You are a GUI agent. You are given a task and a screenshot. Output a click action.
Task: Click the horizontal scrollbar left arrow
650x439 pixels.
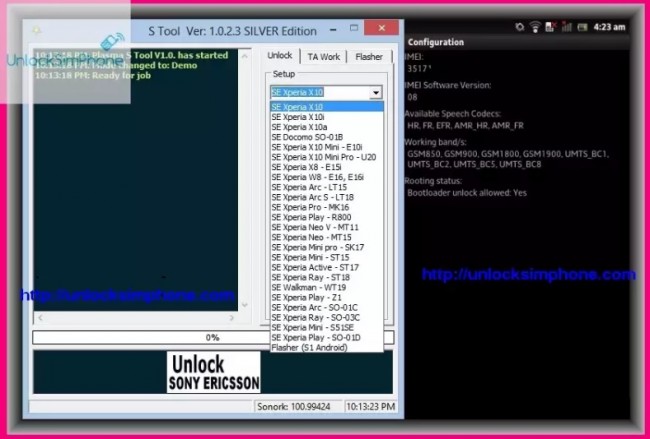click(40, 318)
